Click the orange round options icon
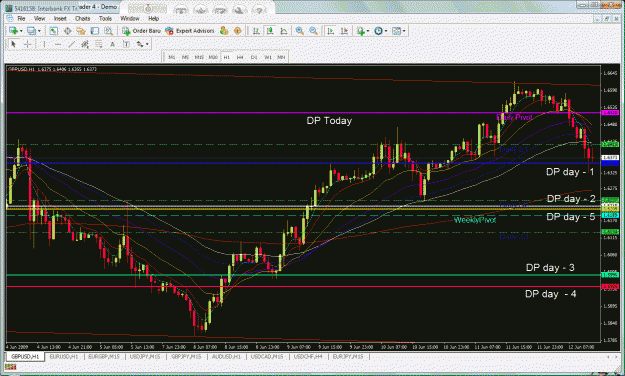 (x=238, y=31)
